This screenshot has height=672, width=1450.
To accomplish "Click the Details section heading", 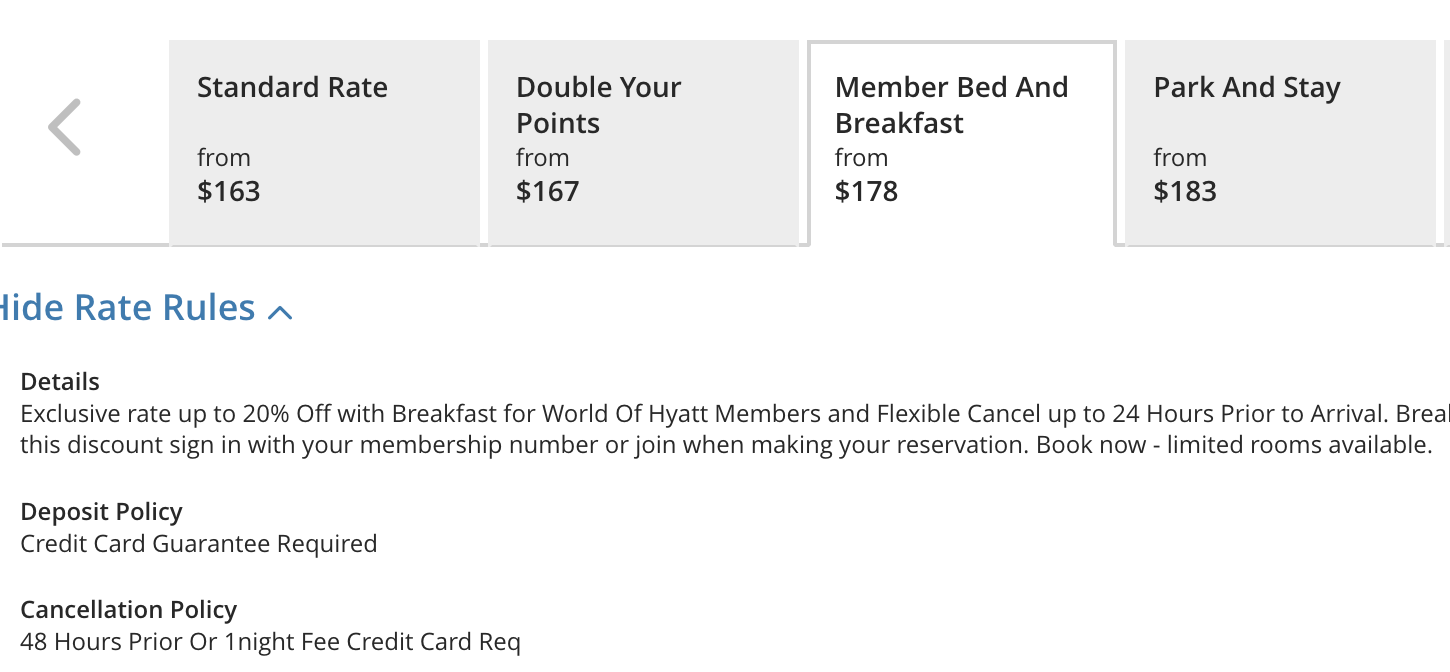I will (60, 381).
